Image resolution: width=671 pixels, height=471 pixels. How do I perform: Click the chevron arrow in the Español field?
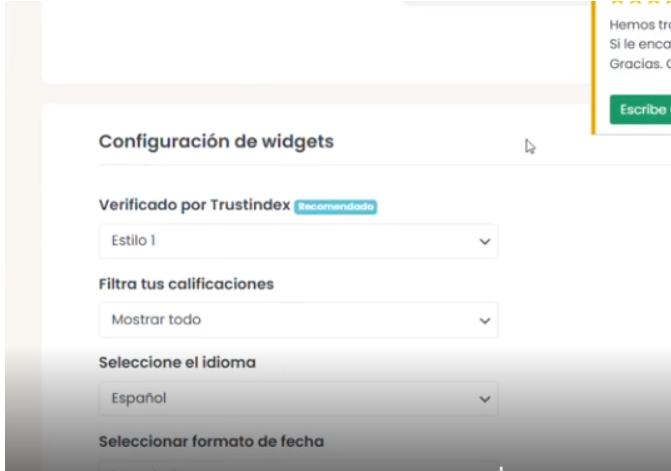click(x=485, y=399)
